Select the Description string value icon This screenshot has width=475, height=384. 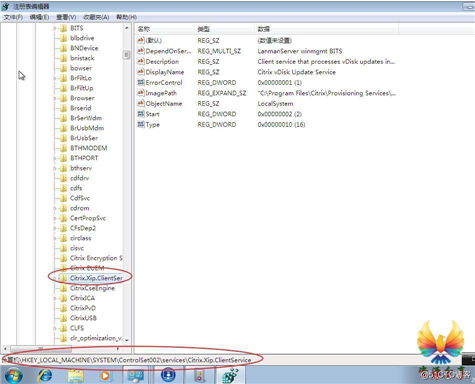(x=141, y=61)
